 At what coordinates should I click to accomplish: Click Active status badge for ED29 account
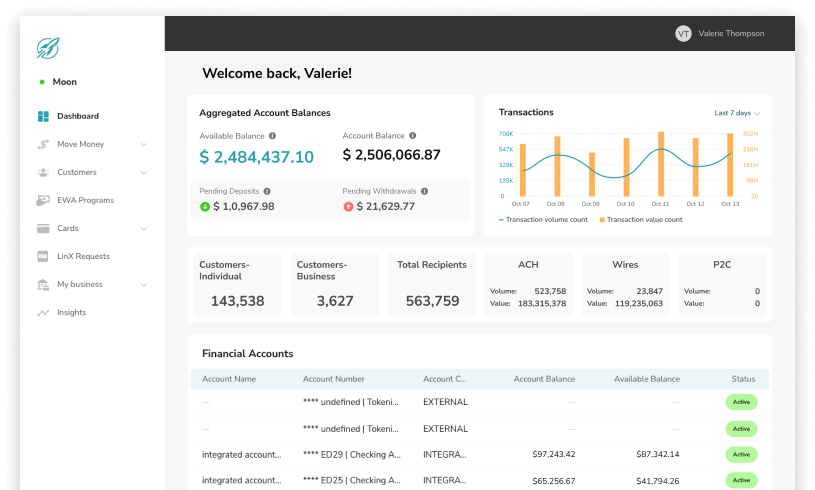(x=741, y=454)
